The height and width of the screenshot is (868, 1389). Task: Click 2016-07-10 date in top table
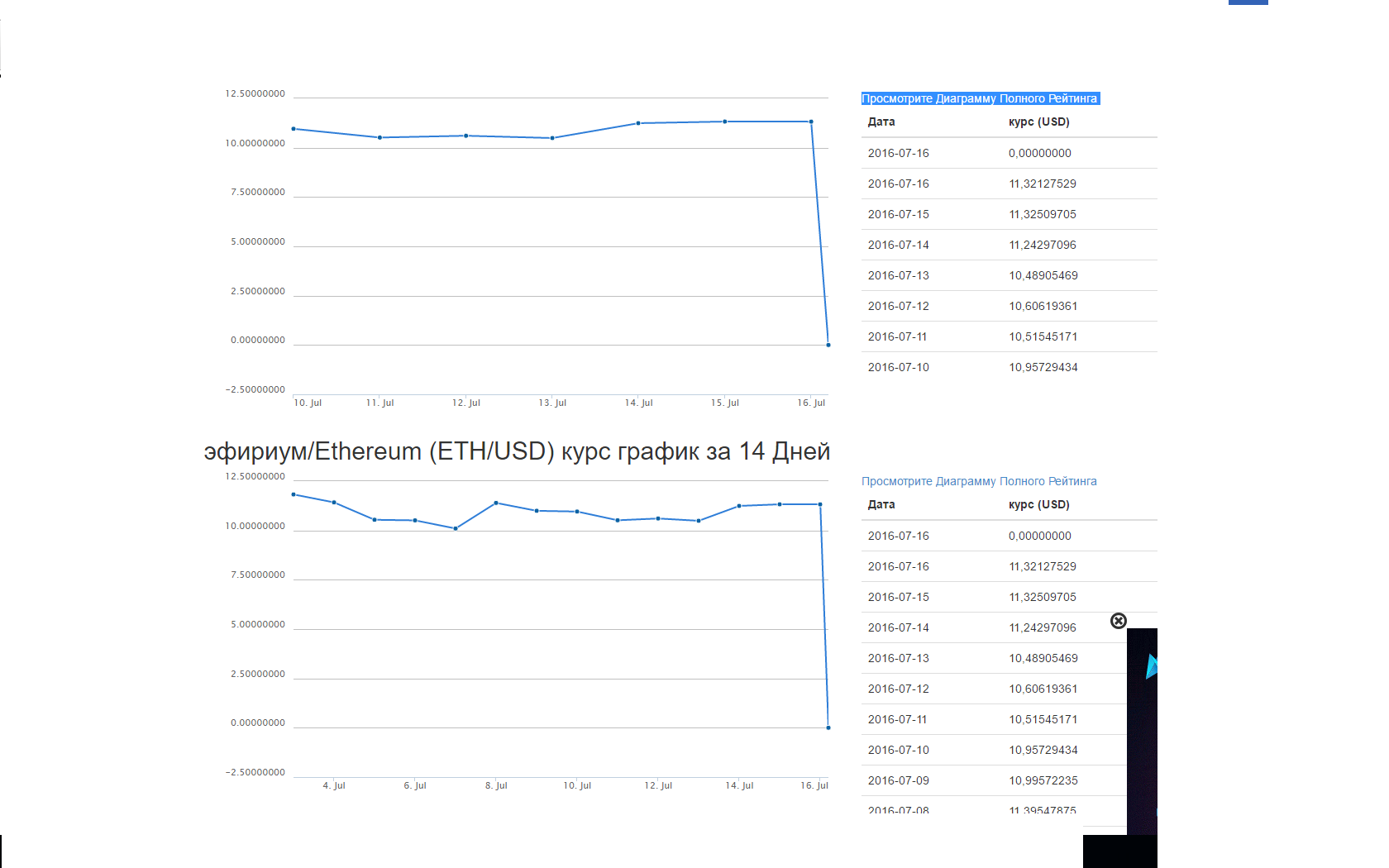point(898,367)
